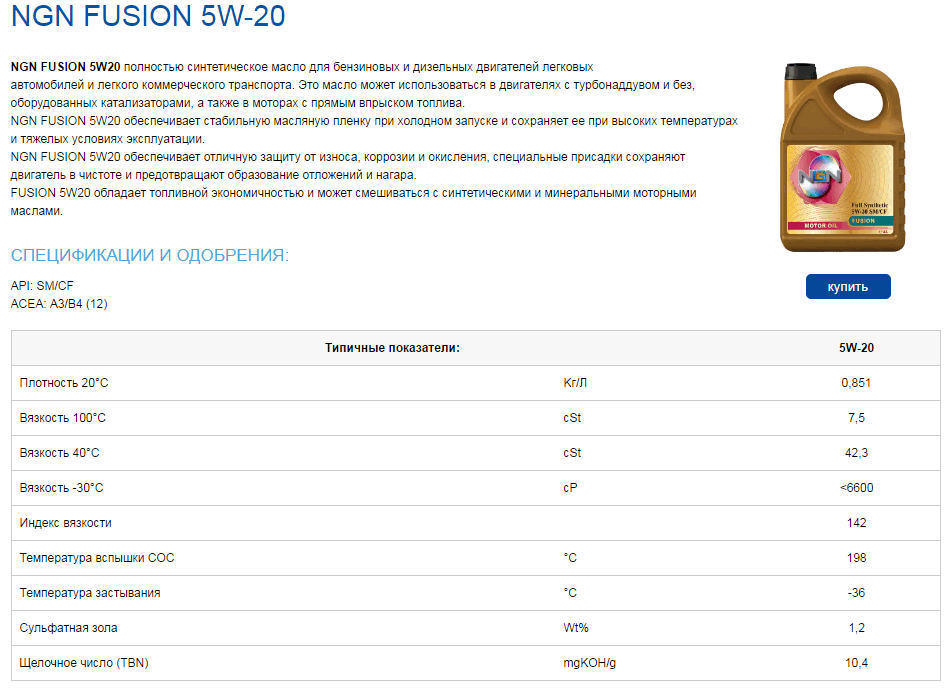This screenshot has height=692, width=952.
Task: Click the TBN value '10,4'
Action: [857, 663]
